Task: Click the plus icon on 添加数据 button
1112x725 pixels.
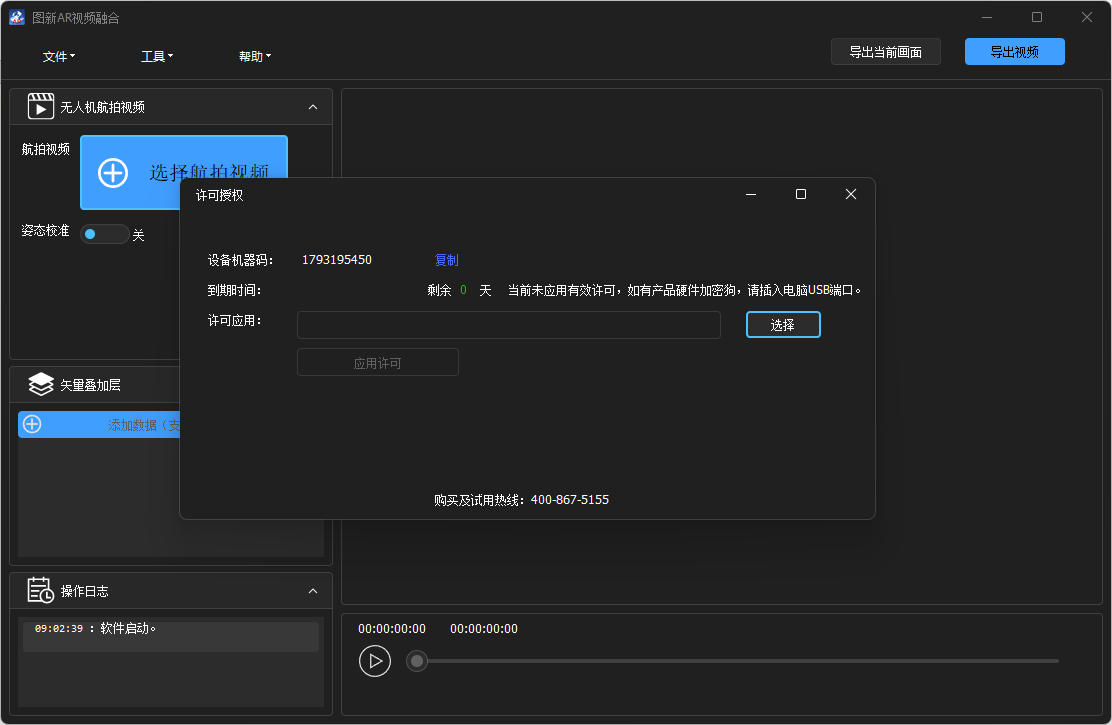Action: coord(31,423)
